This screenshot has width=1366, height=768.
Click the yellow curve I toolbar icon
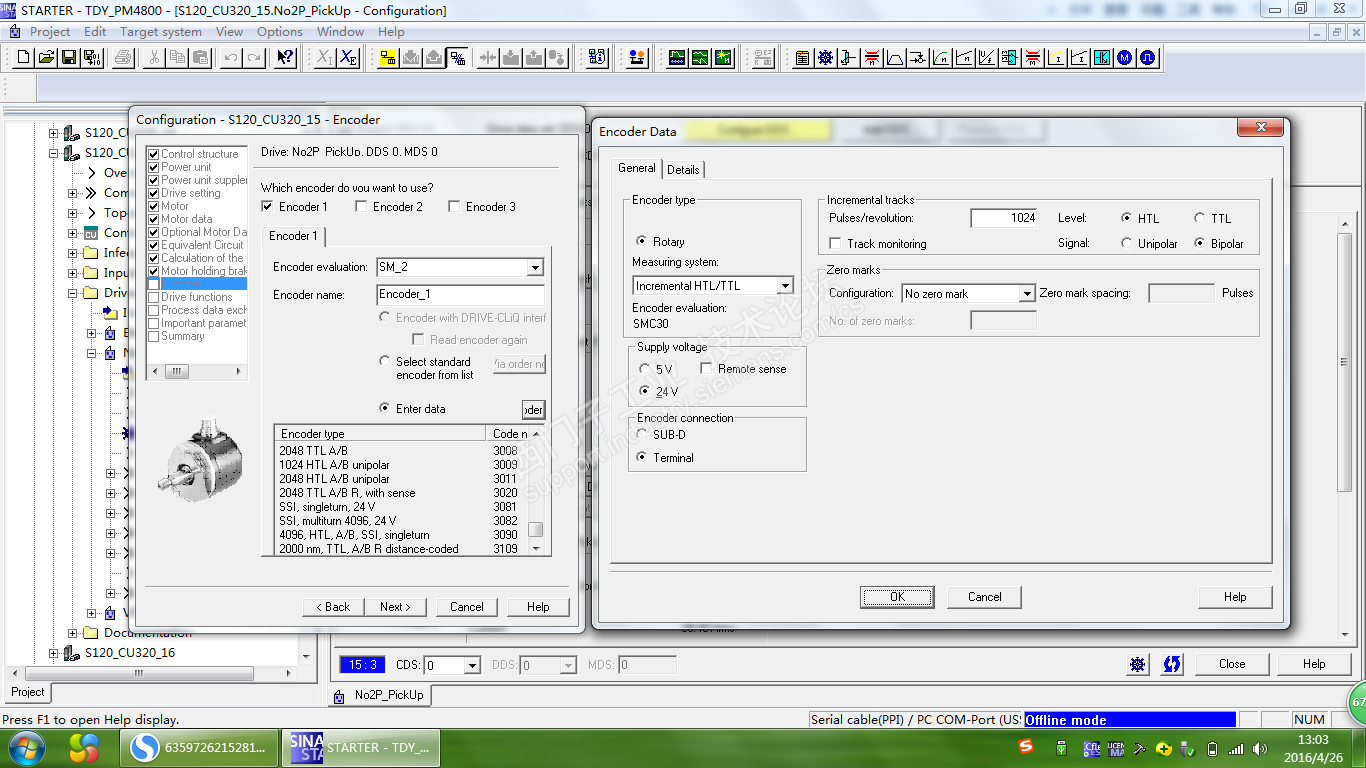click(x=1056, y=58)
